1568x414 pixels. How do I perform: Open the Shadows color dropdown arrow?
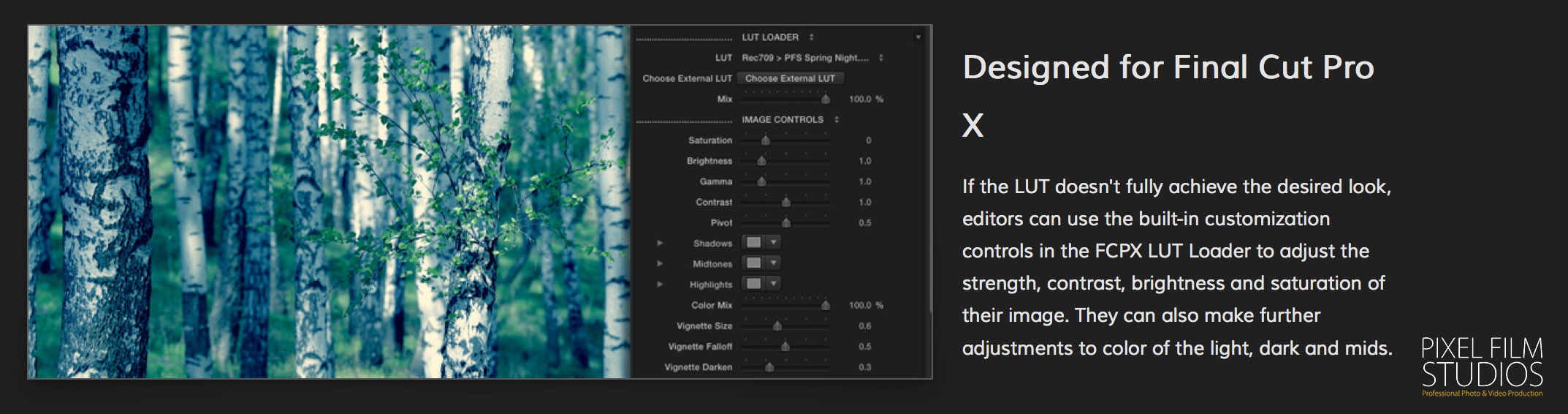point(773,242)
